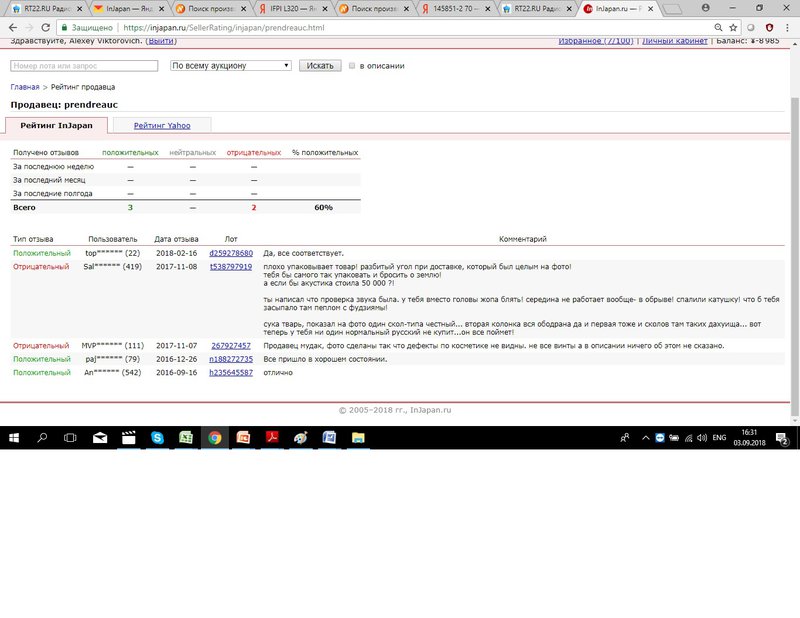The image size is (800, 618).
Task: Focus the lot number search field
Action: click(x=84, y=66)
